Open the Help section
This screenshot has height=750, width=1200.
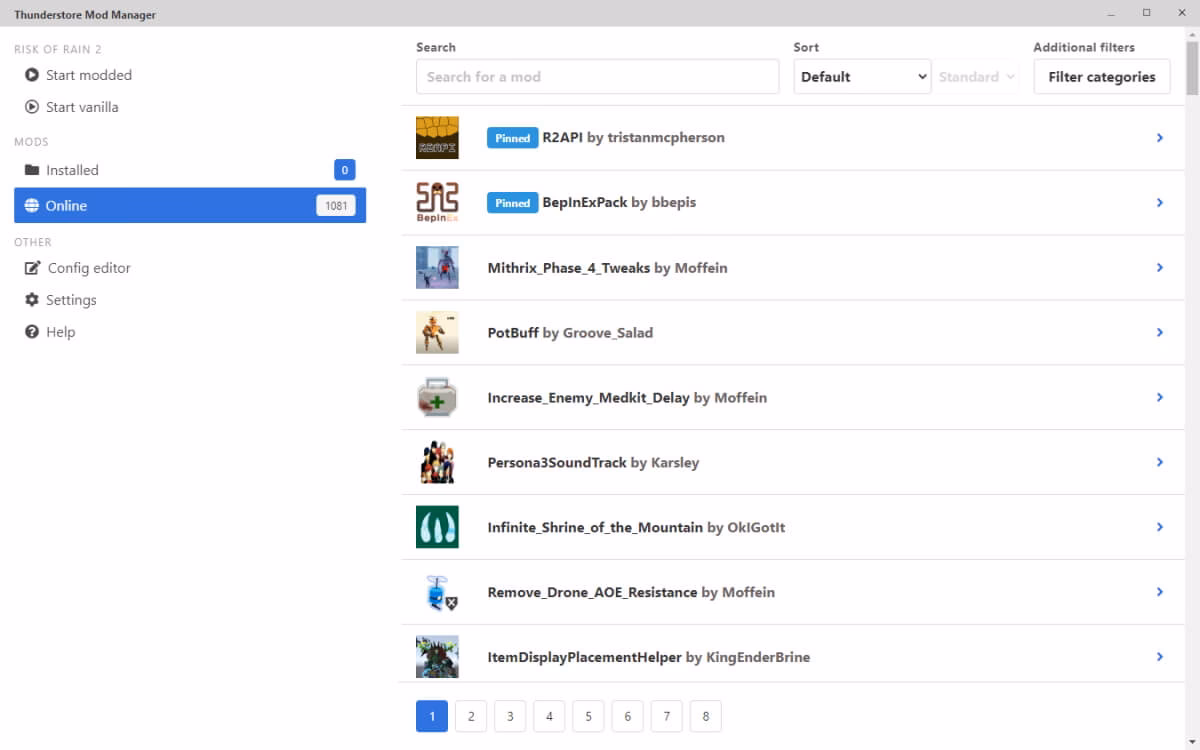coord(190,332)
